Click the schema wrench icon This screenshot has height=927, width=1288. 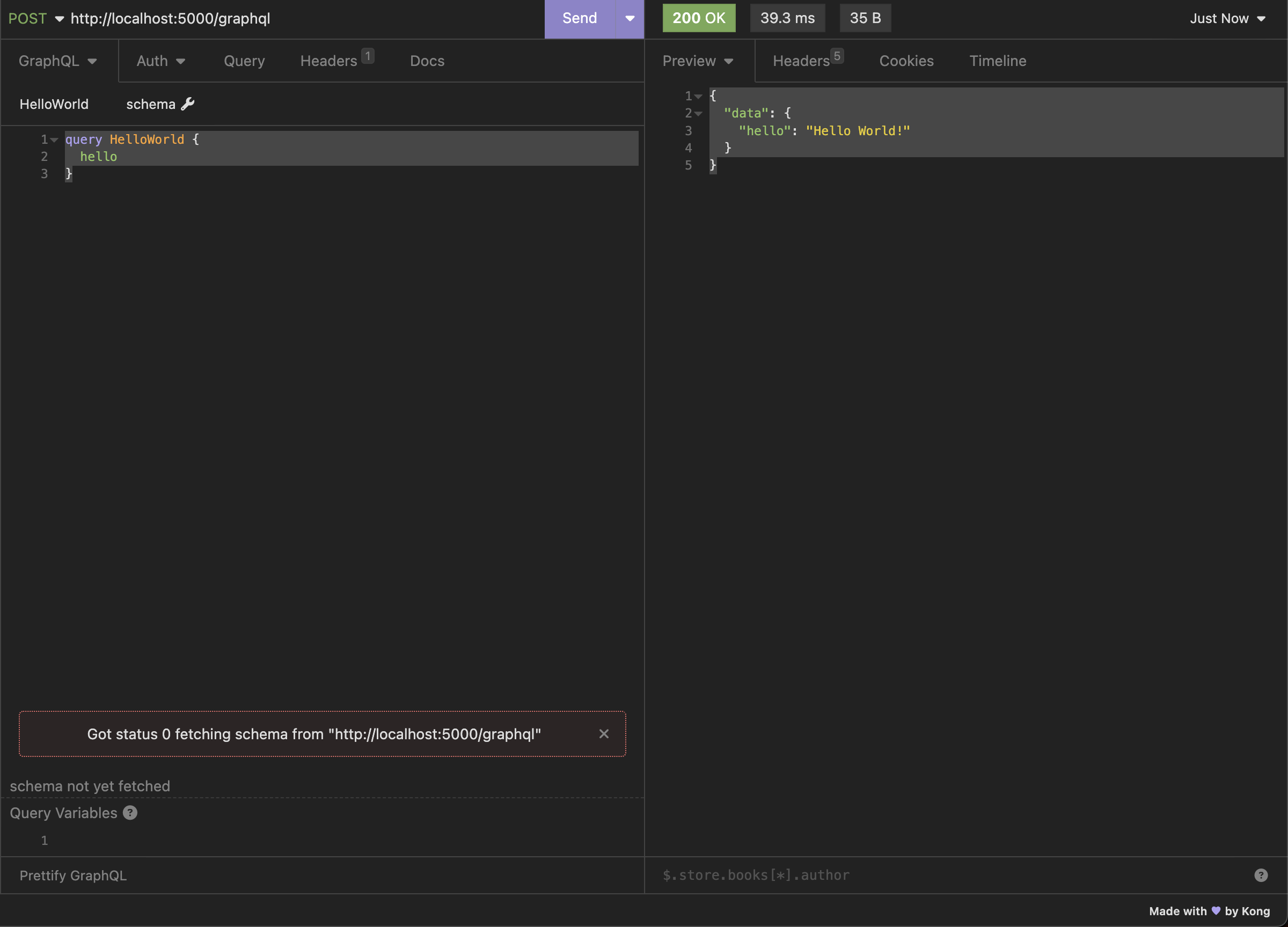coord(187,104)
